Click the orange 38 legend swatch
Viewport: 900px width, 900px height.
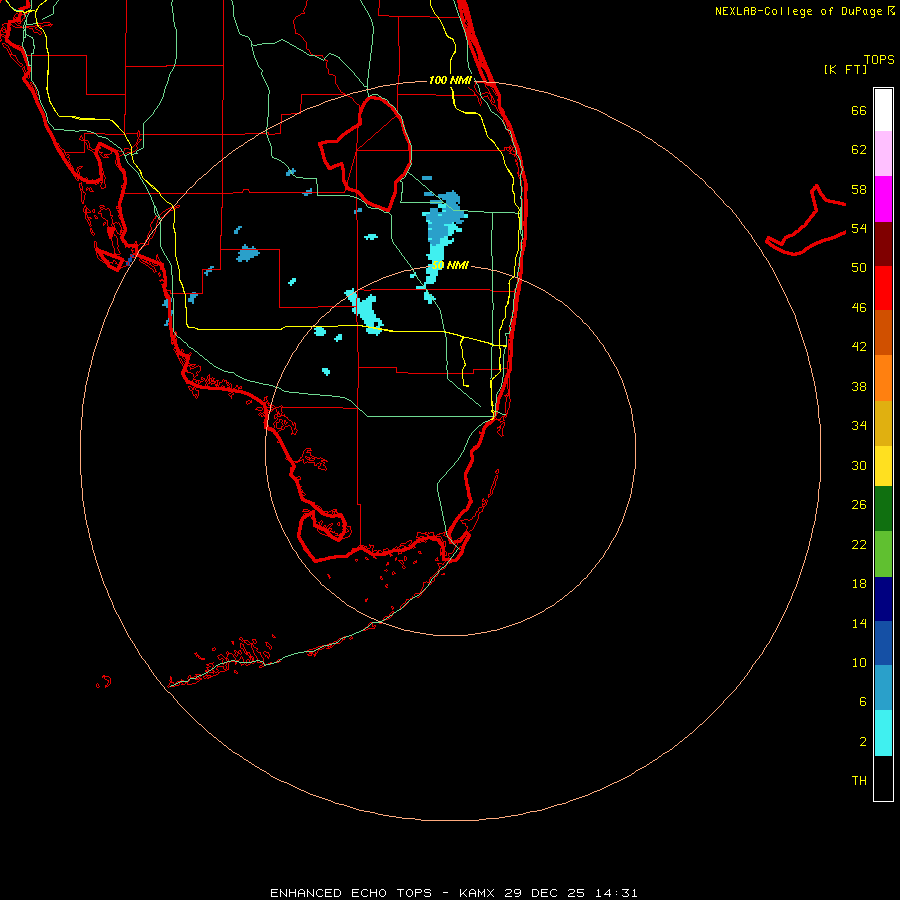click(883, 378)
